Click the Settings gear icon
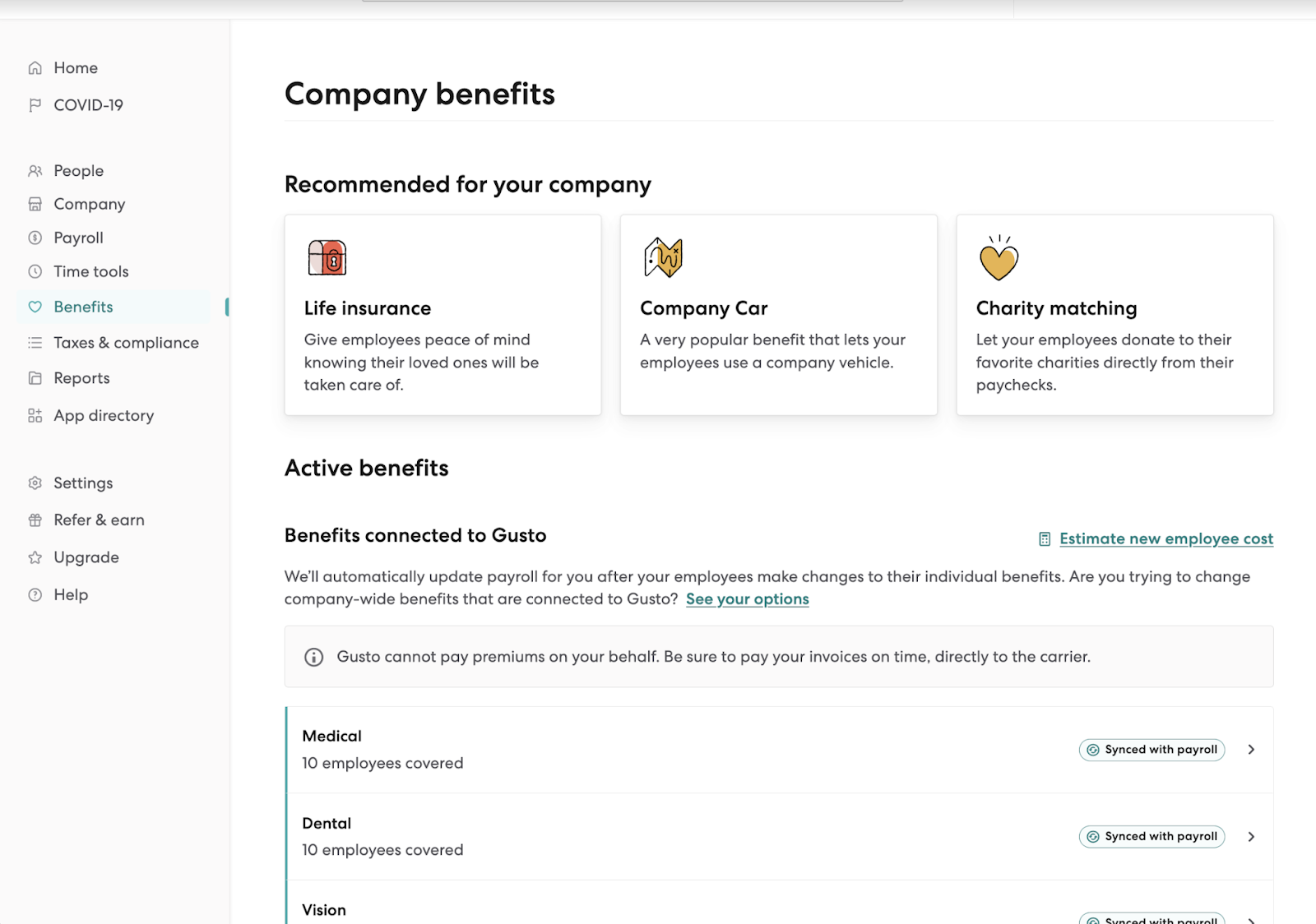 [x=35, y=483]
